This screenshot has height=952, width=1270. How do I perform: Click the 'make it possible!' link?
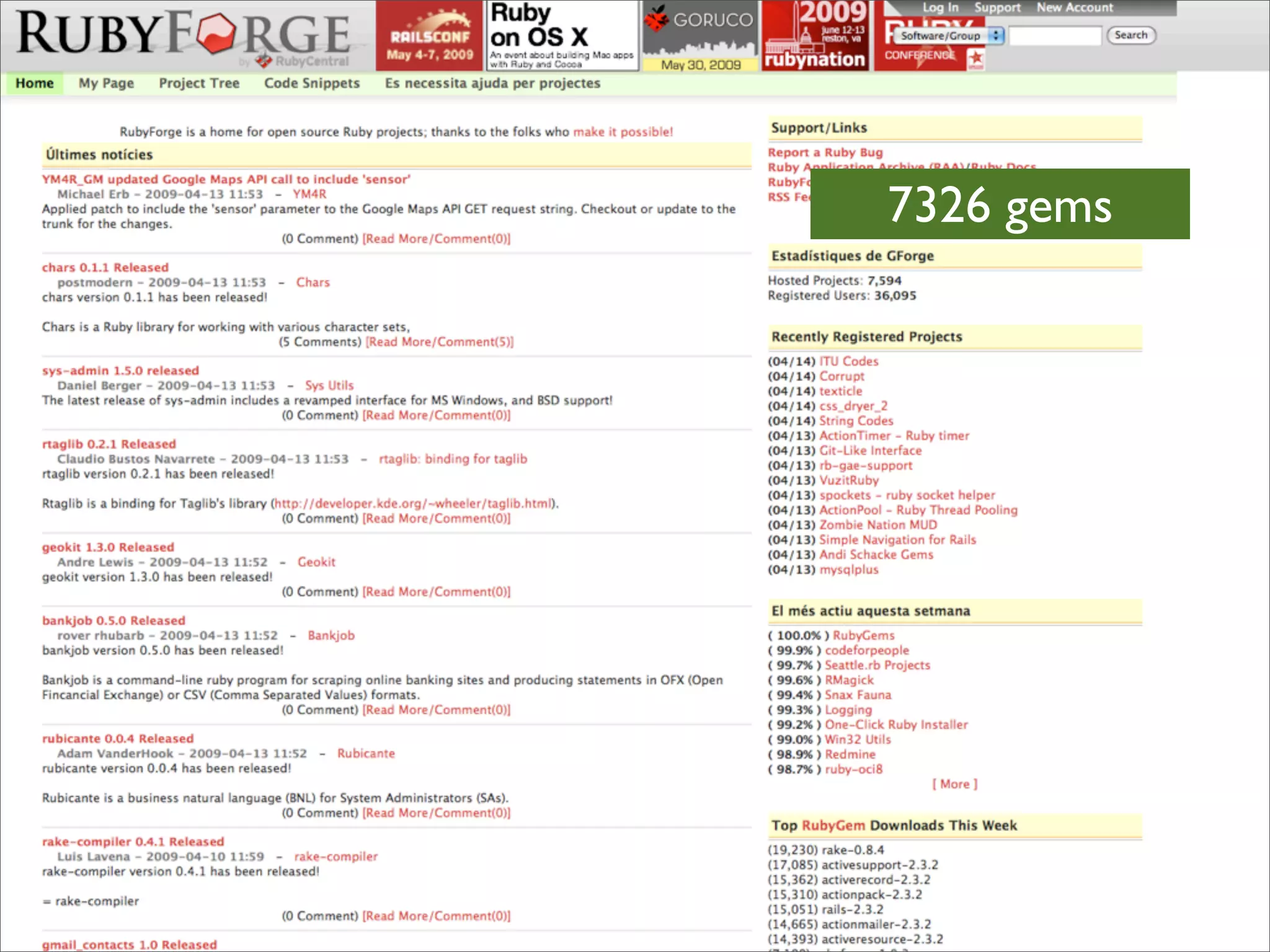pyautogui.click(x=623, y=132)
